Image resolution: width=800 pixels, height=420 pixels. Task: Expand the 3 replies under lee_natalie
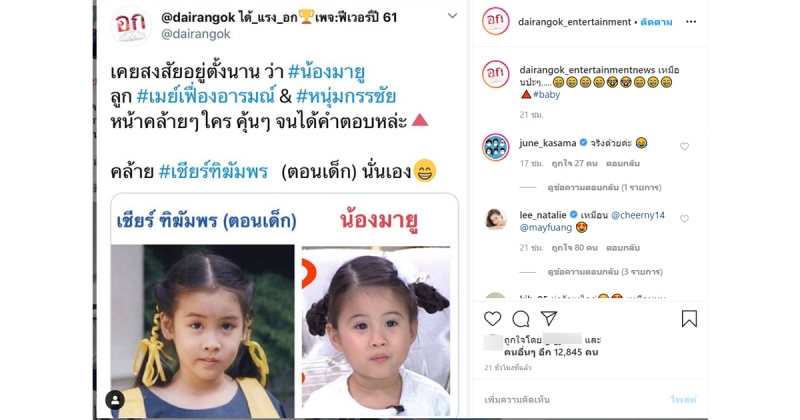coord(605,271)
